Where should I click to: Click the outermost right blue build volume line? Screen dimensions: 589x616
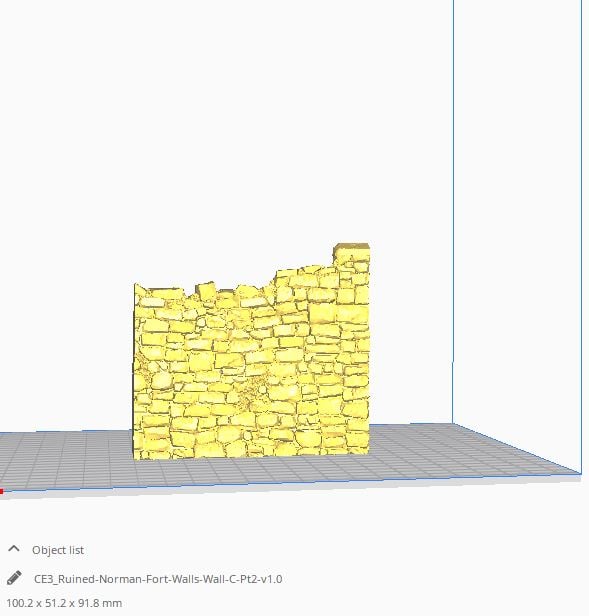click(581, 236)
